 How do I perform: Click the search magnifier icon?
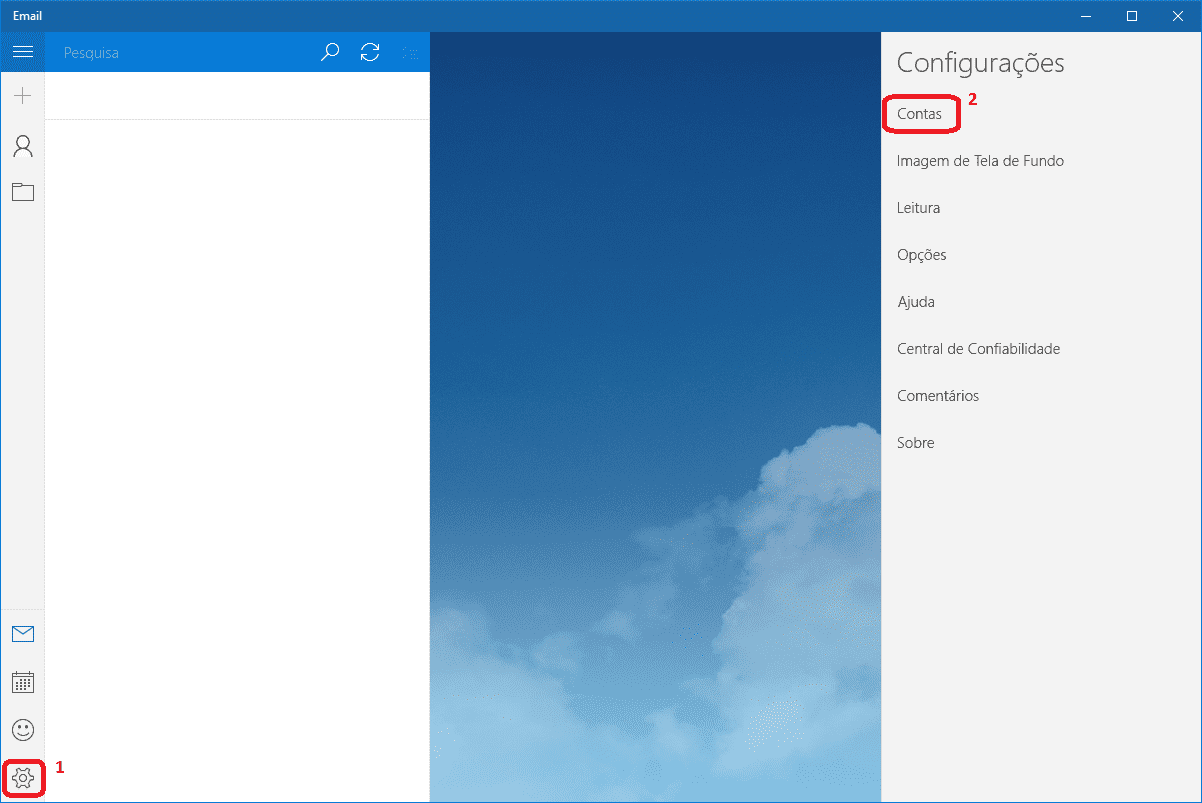(x=330, y=53)
